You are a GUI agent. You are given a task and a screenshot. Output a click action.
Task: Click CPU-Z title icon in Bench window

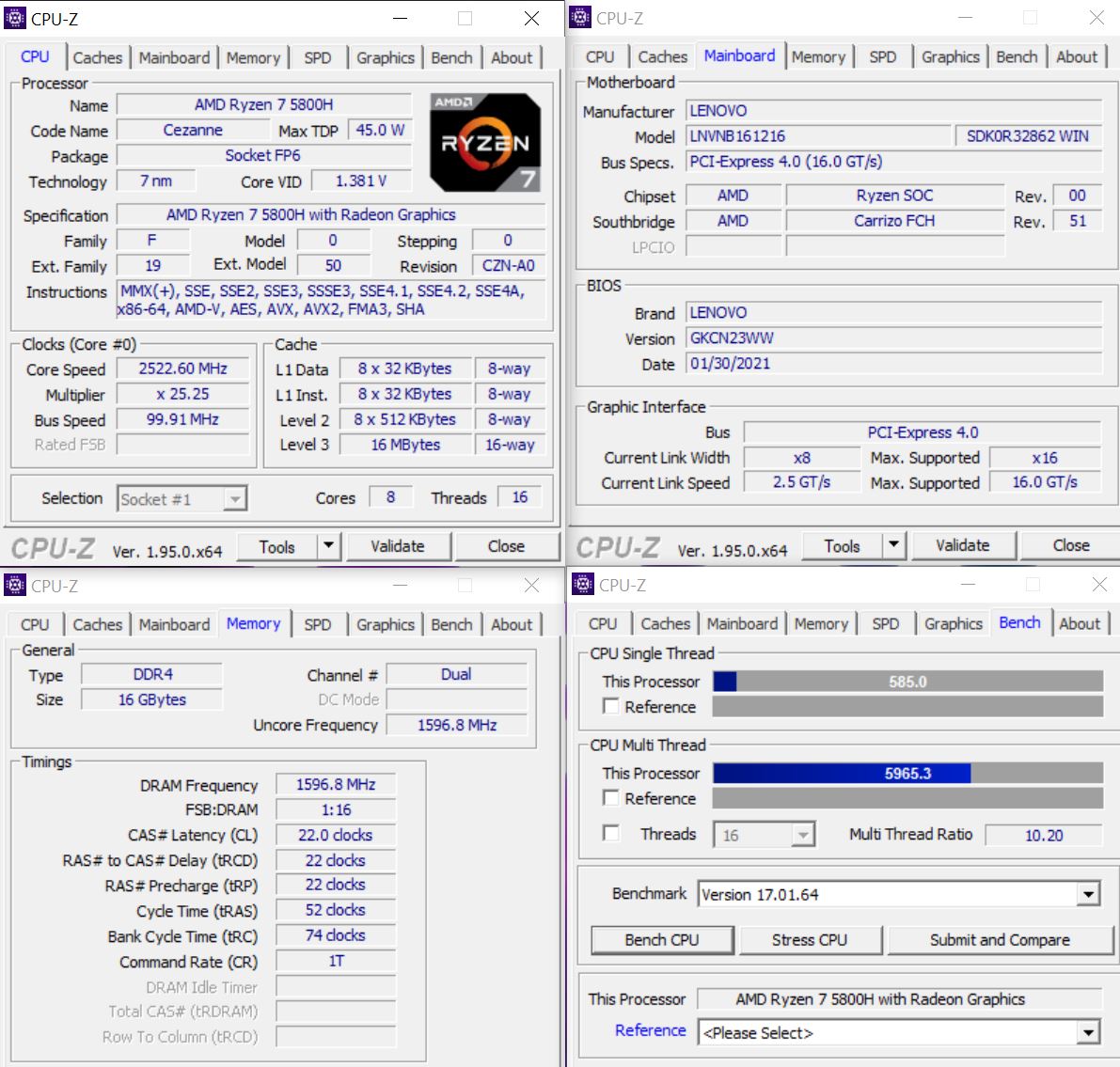click(582, 585)
